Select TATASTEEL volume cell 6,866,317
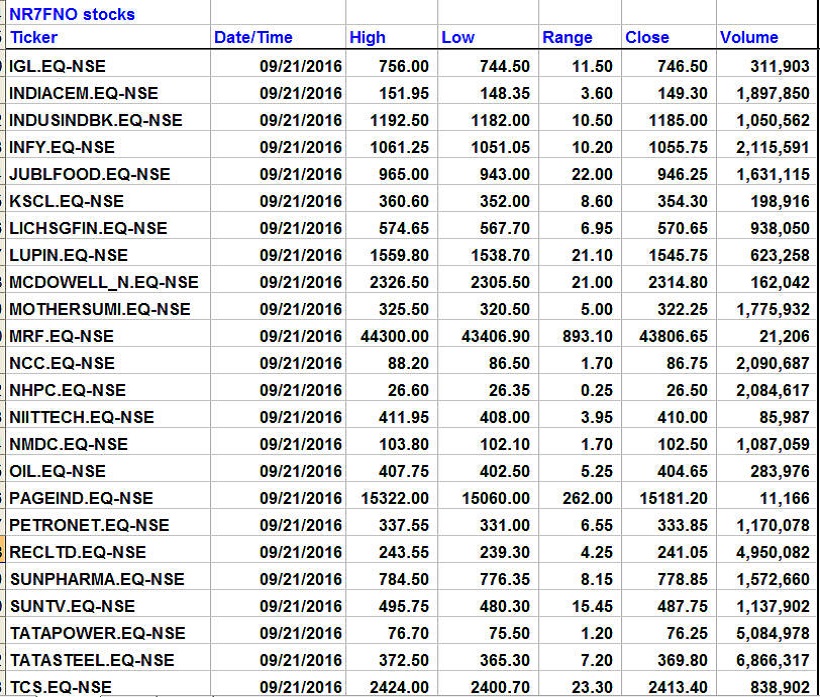The width and height of the screenshot is (820, 697). pos(773,660)
